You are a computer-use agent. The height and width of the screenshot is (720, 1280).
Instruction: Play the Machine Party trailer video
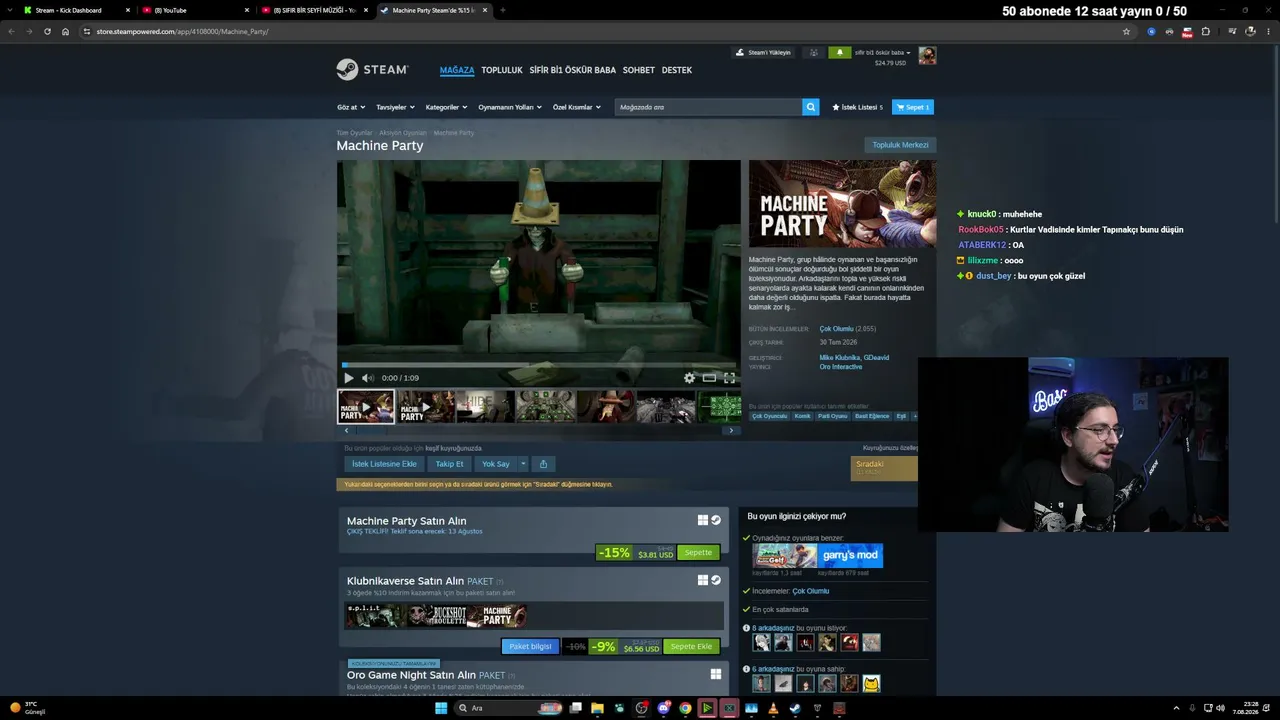(348, 378)
